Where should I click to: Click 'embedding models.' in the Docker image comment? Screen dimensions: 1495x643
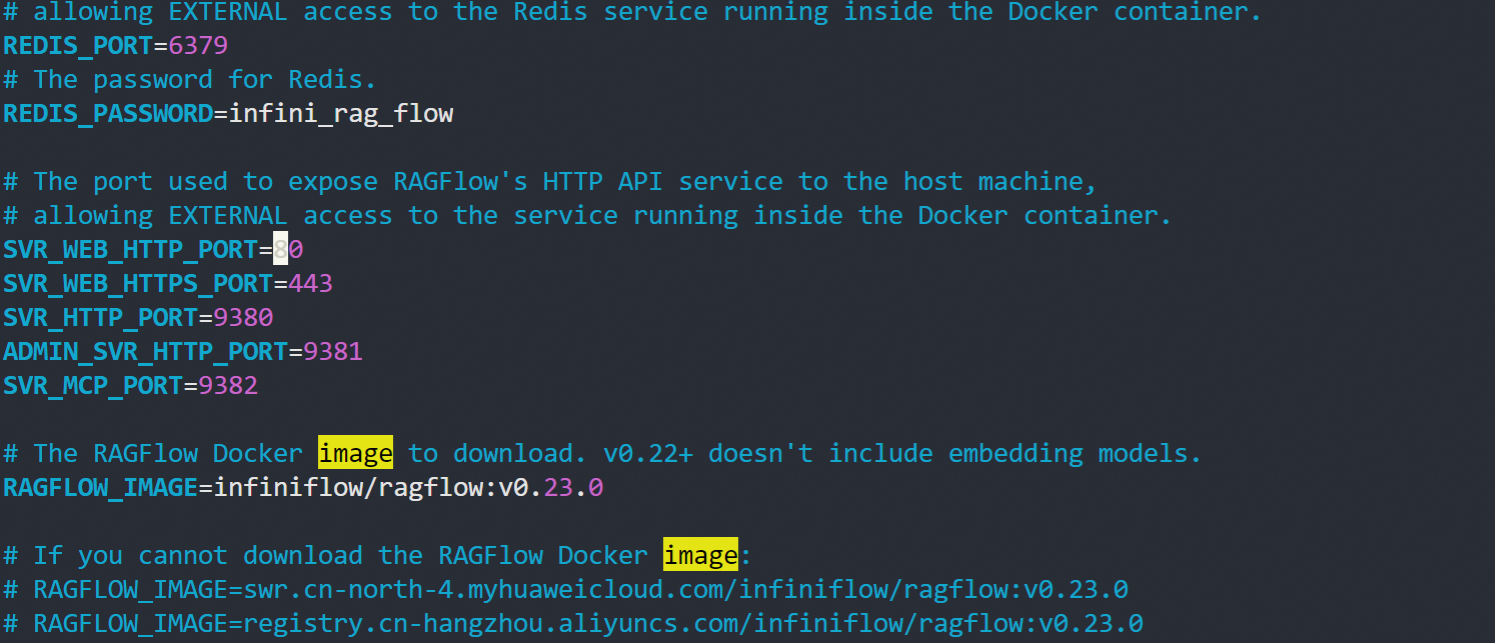pyautogui.click(x=1075, y=454)
